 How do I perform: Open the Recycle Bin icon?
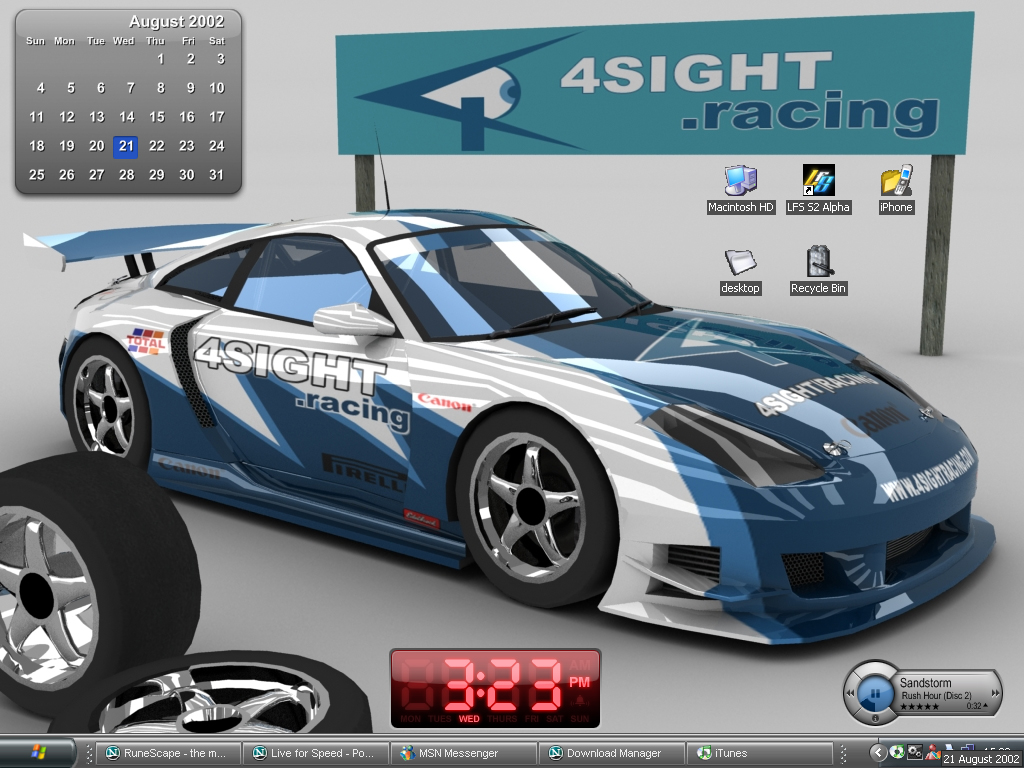818,271
